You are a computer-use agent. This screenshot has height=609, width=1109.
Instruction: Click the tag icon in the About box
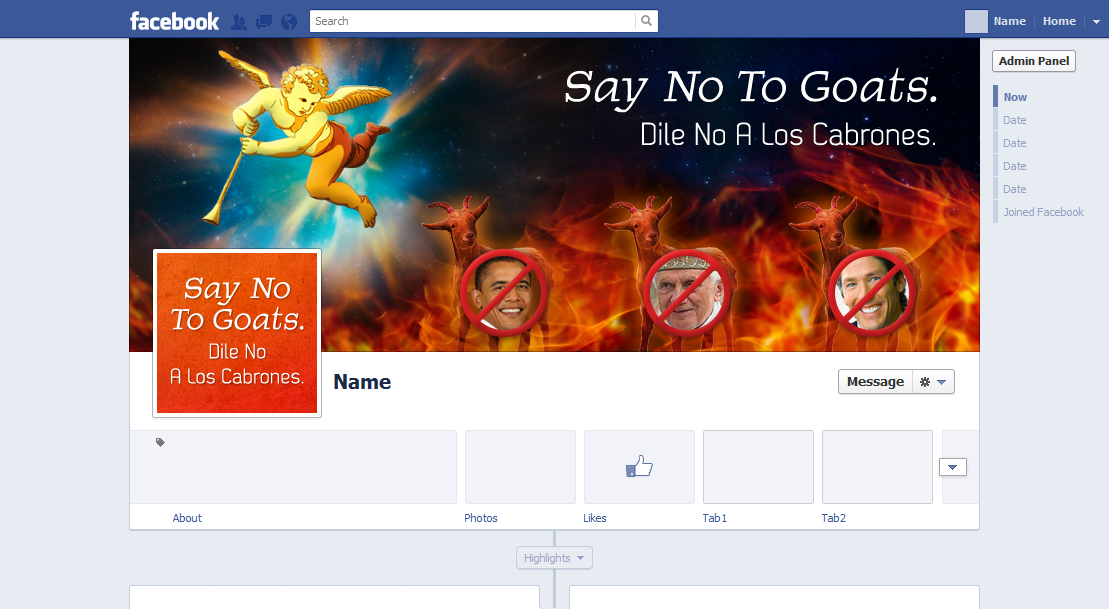[x=161, y=443]
